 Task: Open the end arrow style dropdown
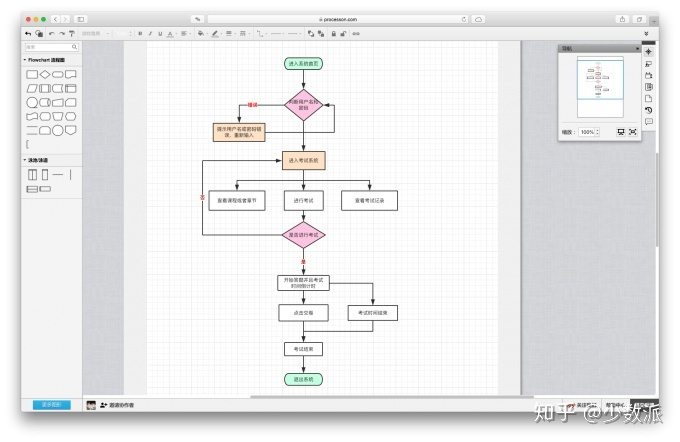[x=294, y=33]
